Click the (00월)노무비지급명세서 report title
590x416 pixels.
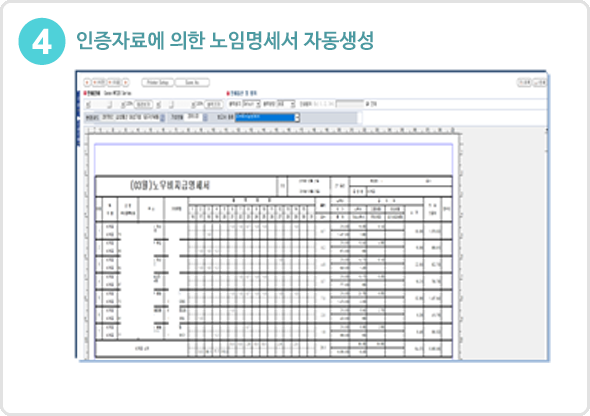point(170,185)
